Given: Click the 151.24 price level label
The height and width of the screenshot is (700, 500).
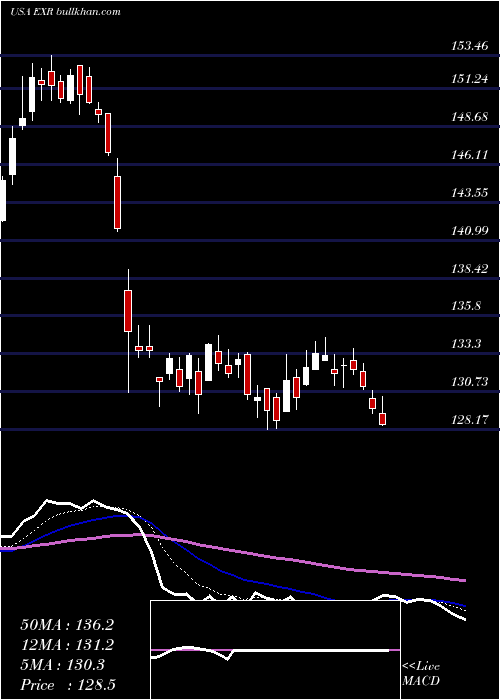Looking at the screenshot, I should coord(470,79).
